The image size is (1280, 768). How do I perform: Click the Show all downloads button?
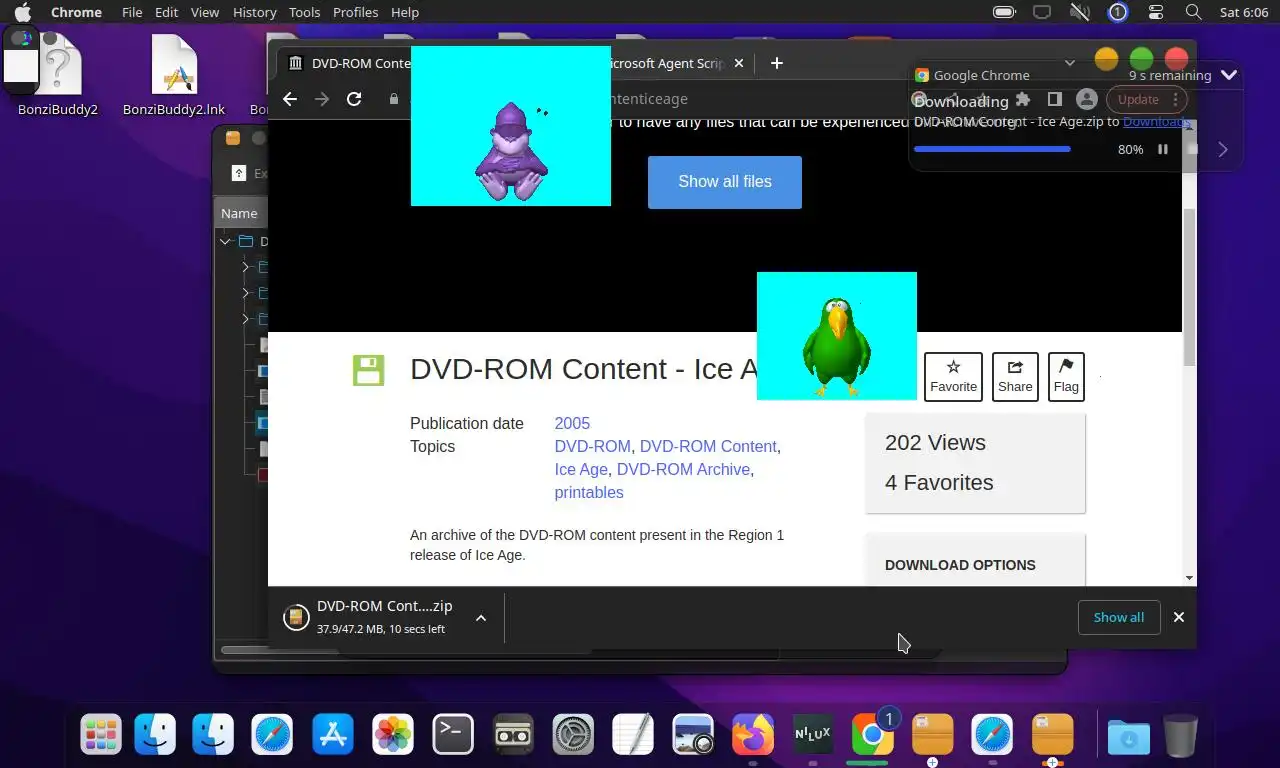pos(1119,617)
